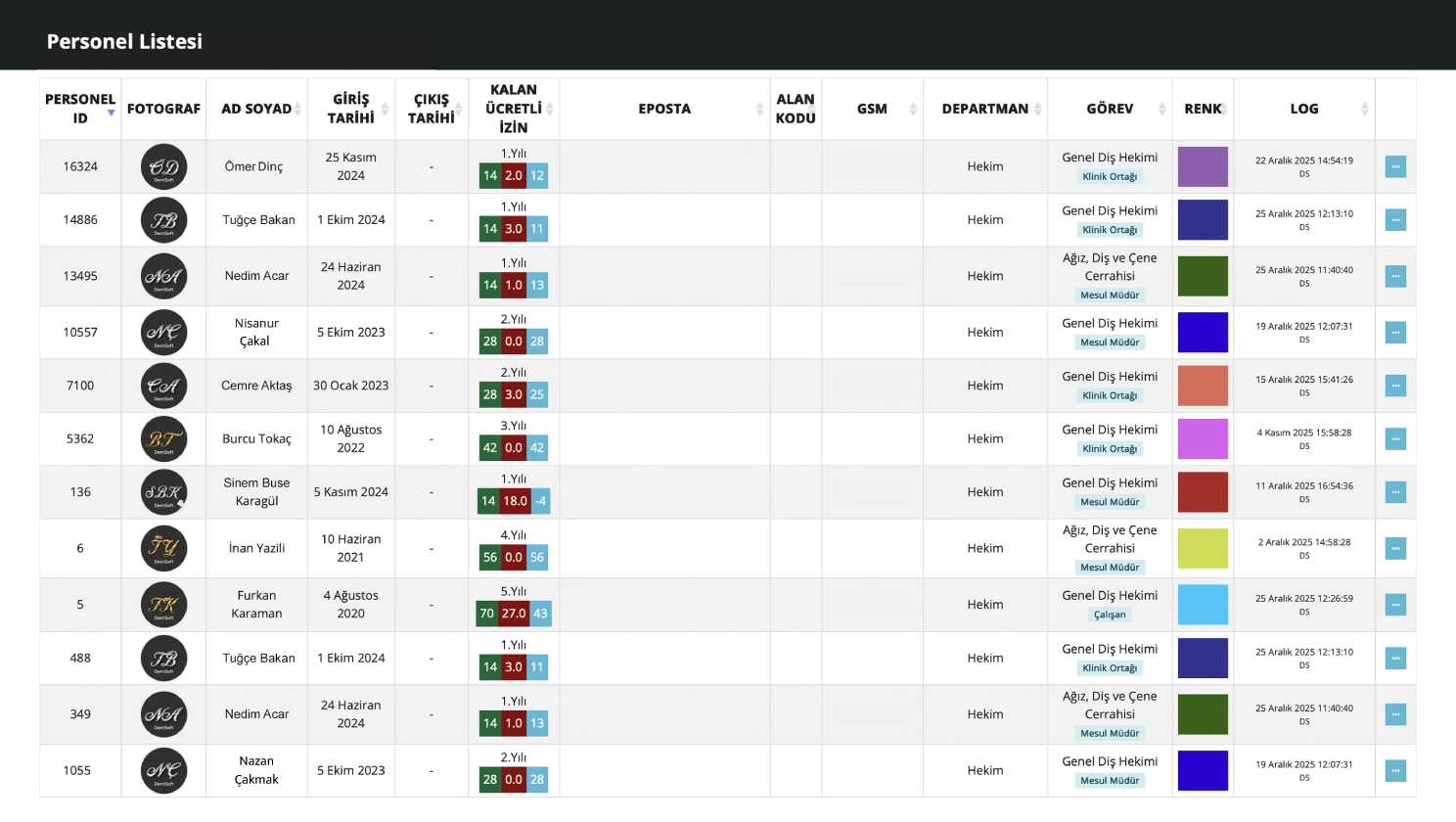
Task: Click the options icon for Nazan Çakmak
Action: (x=1395, y=771)
